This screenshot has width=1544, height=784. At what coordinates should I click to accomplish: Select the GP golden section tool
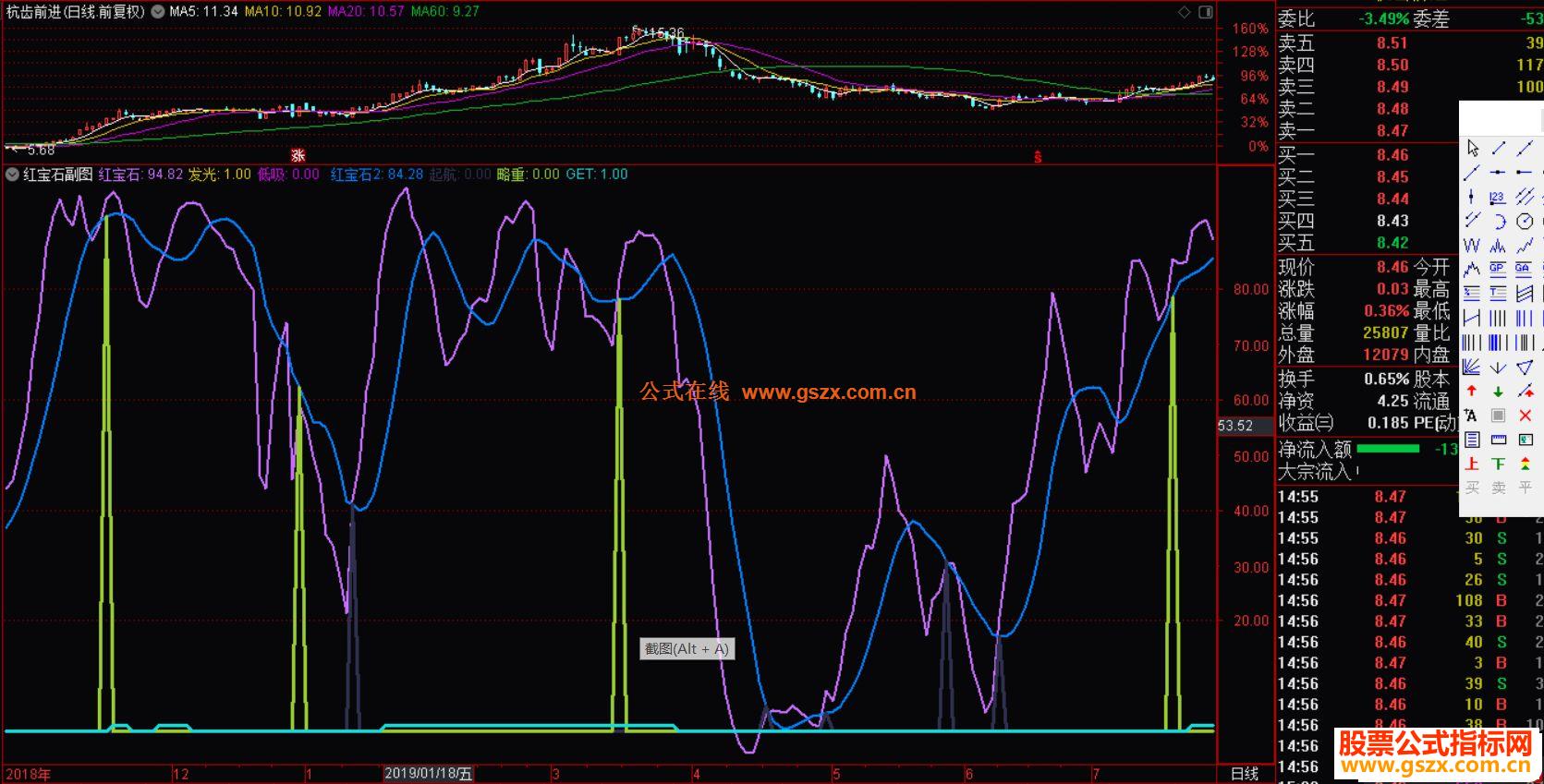pyautogui.click(x=1498, y=269)
